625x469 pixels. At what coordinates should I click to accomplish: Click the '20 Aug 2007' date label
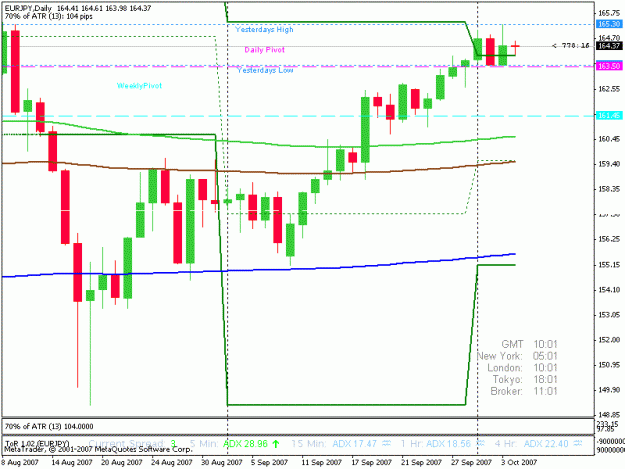coord(122,462)
